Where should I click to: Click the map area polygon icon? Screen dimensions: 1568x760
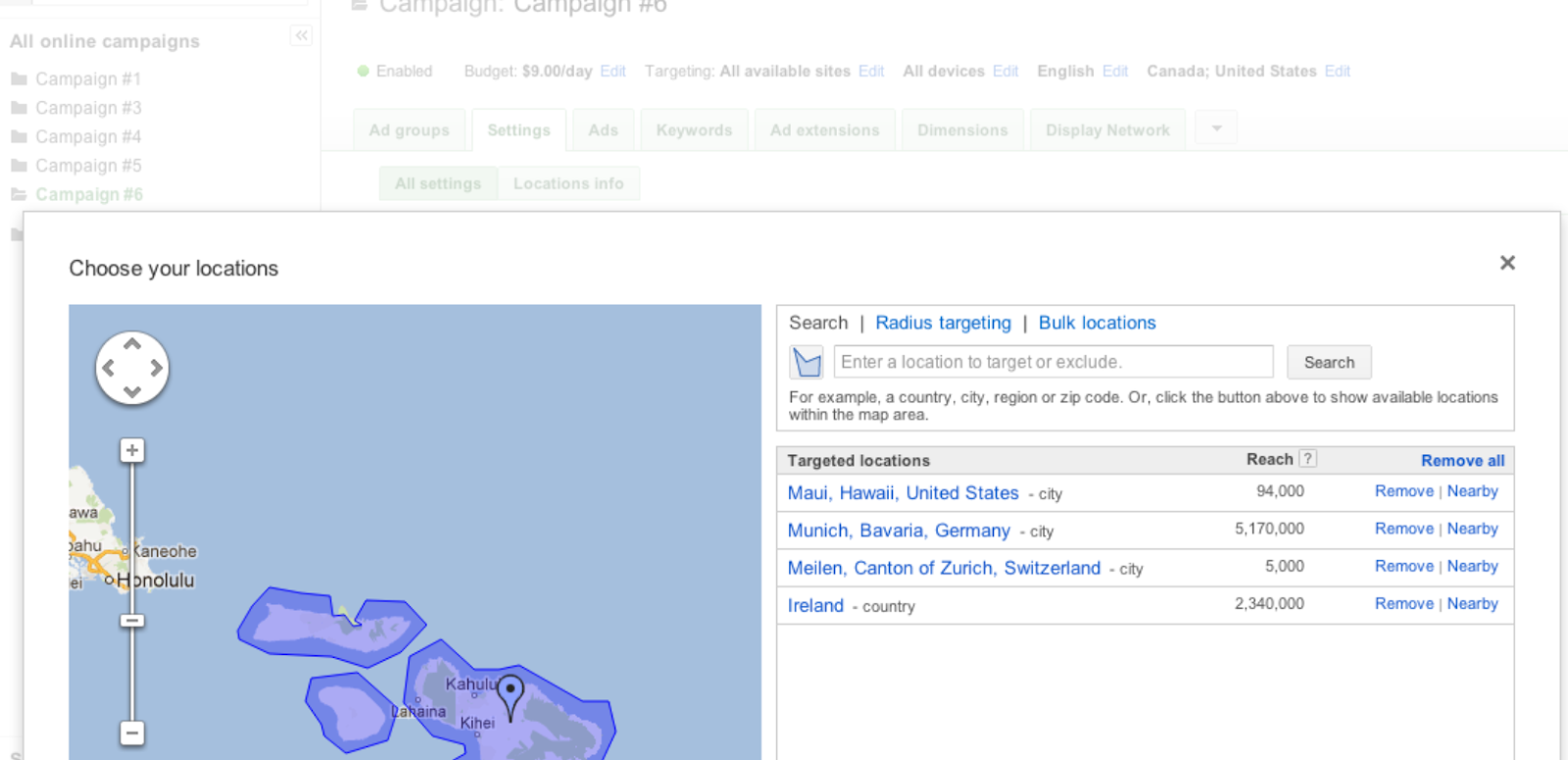pos(807,363)
